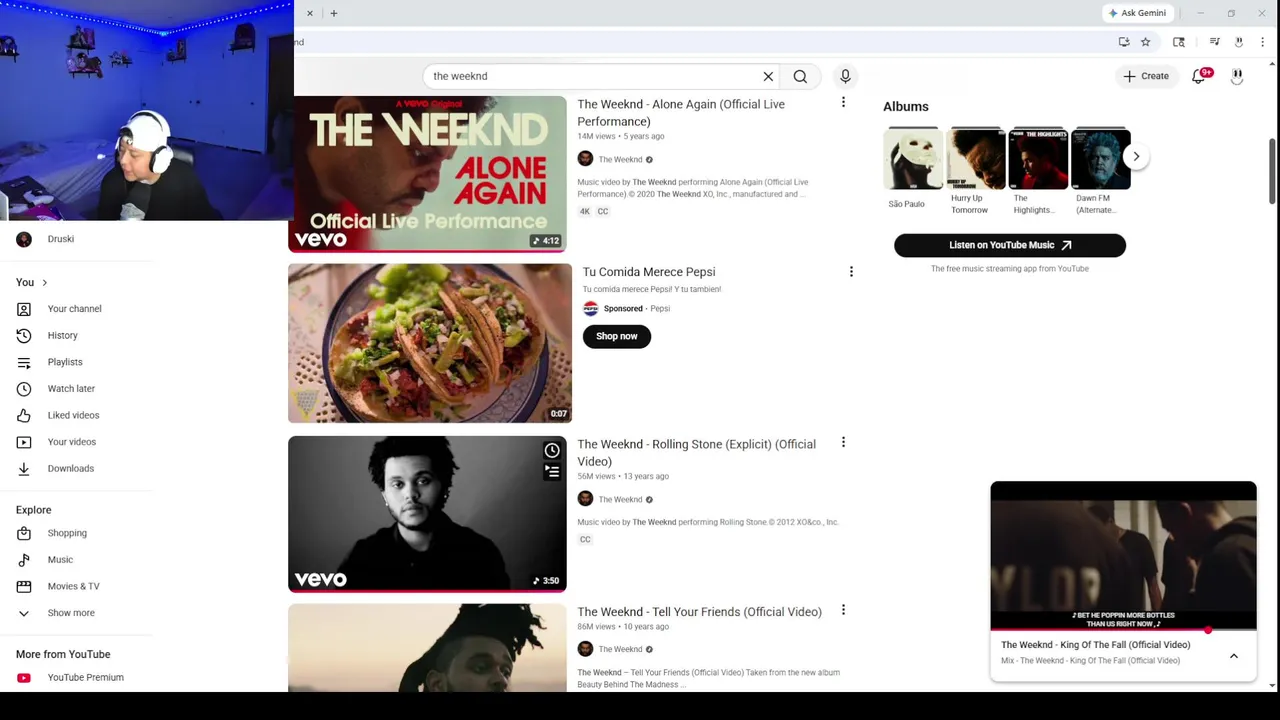This screenshot has width=1280, height=720.
Task: Click Listen on YouTube Music button
Action: (x=1010, y=245)
